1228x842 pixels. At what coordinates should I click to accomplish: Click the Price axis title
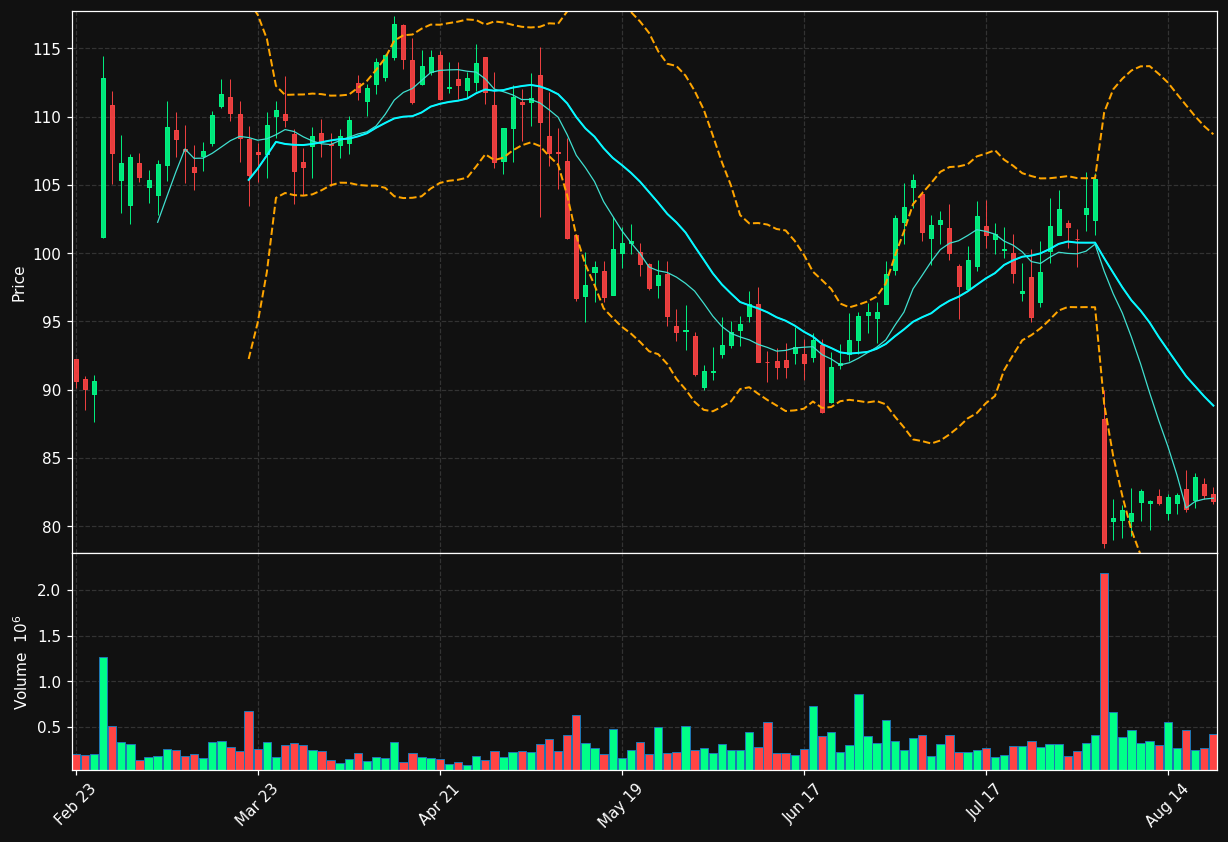(19, 283)
